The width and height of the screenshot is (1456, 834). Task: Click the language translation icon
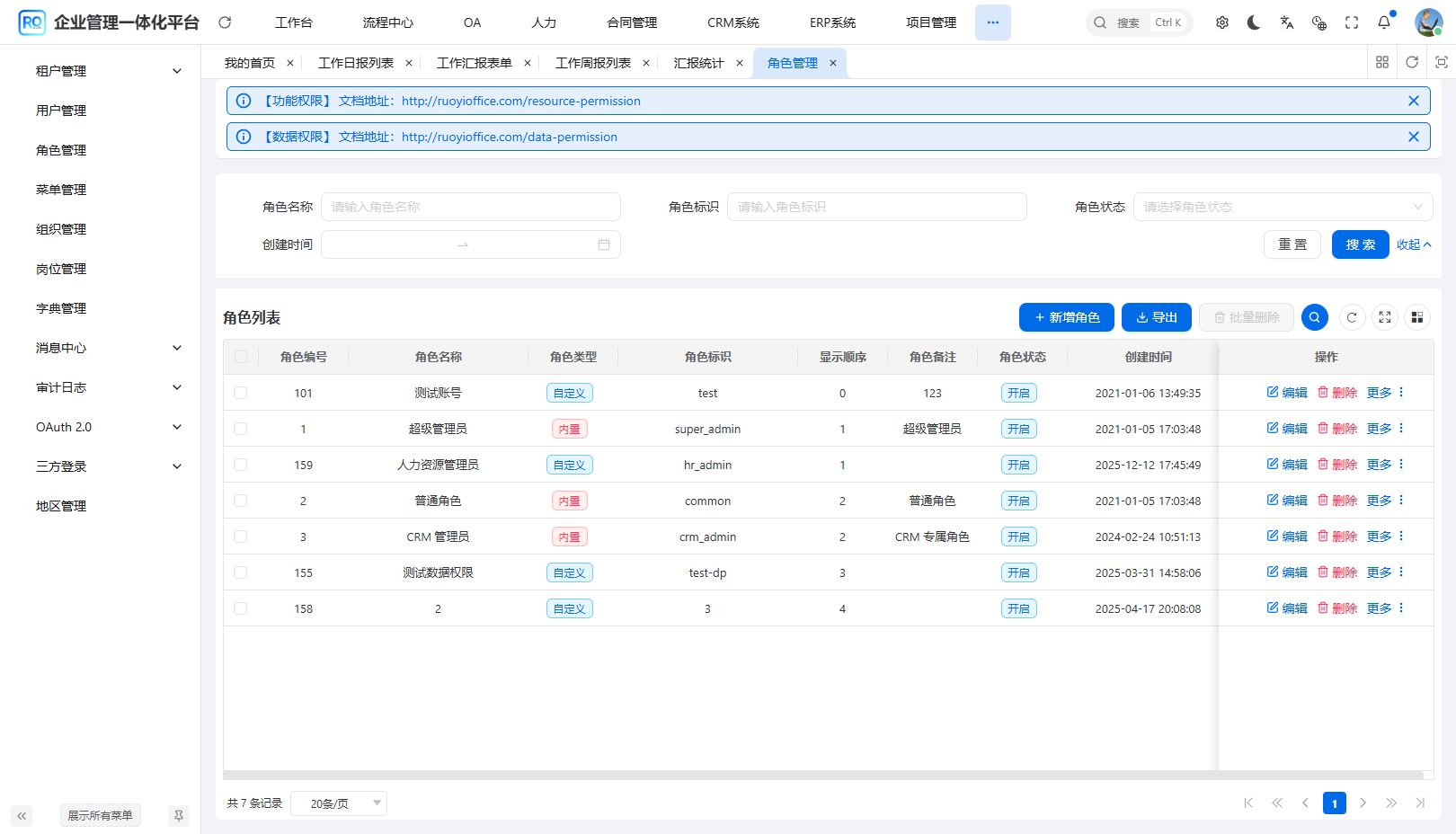(1287, 22)
